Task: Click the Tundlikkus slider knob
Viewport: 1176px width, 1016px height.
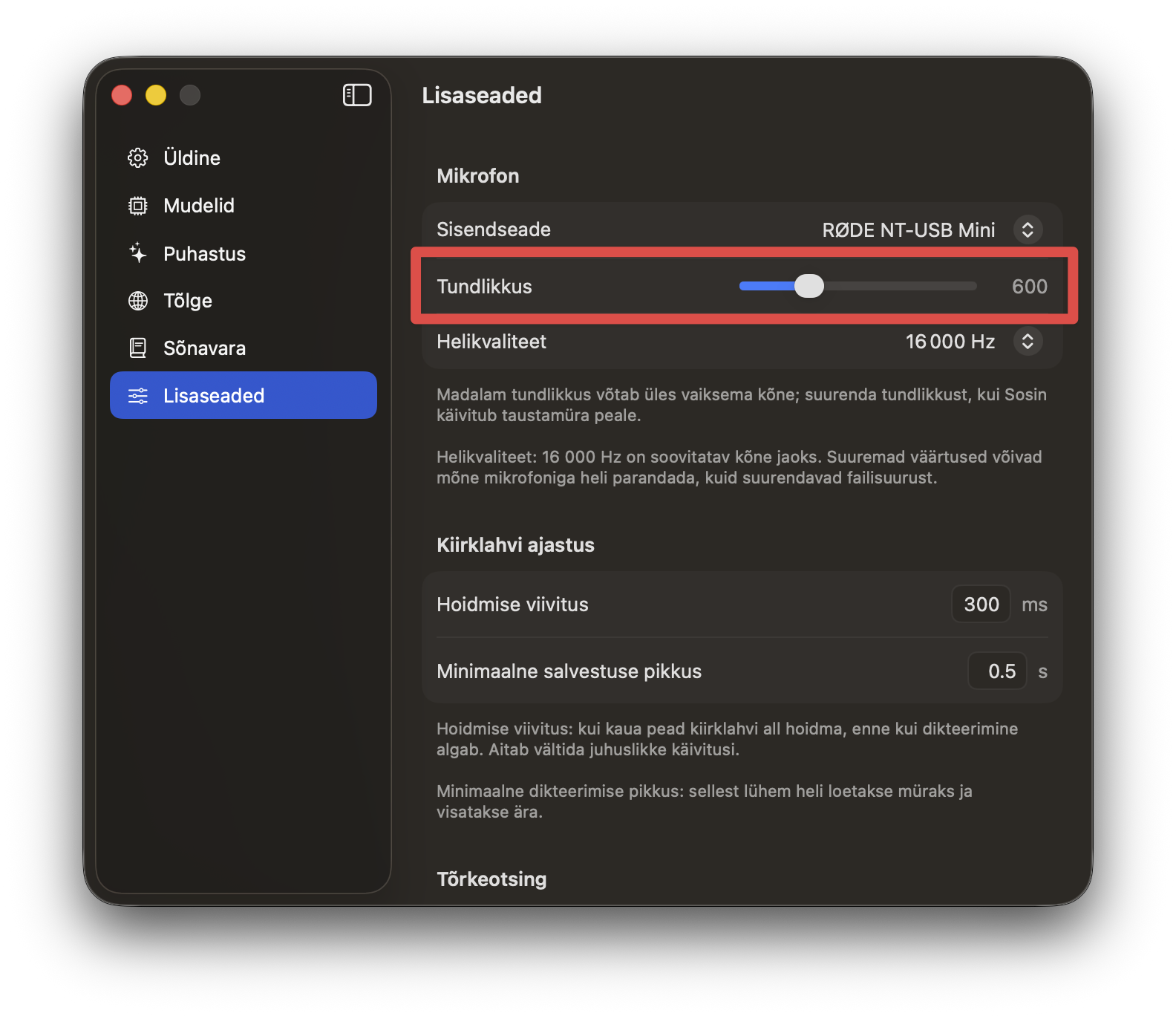Action: pyautogui.click(x=809, y=286)
